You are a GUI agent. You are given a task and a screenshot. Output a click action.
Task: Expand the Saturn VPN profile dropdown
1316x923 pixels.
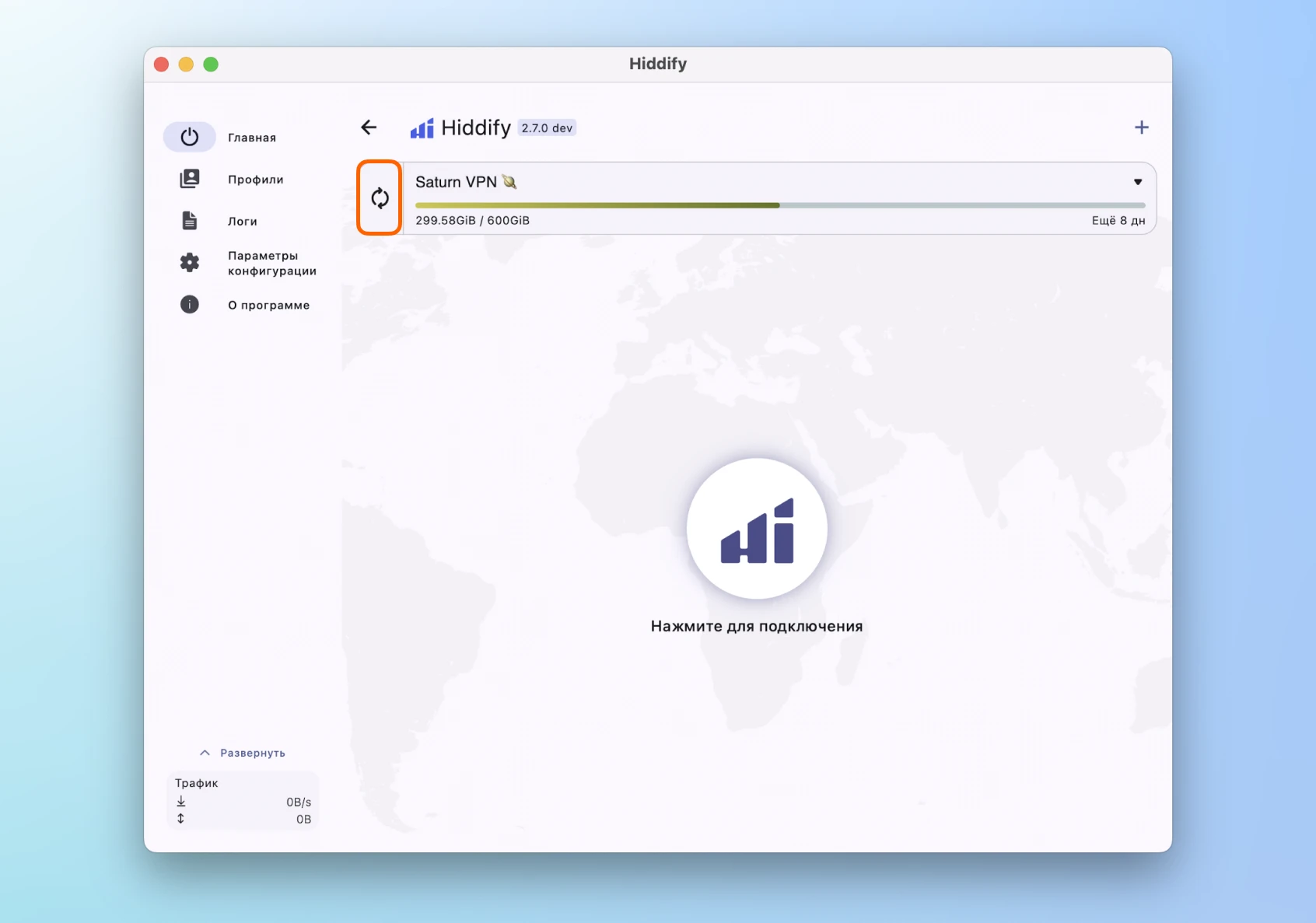click(x=1137, y=182)
